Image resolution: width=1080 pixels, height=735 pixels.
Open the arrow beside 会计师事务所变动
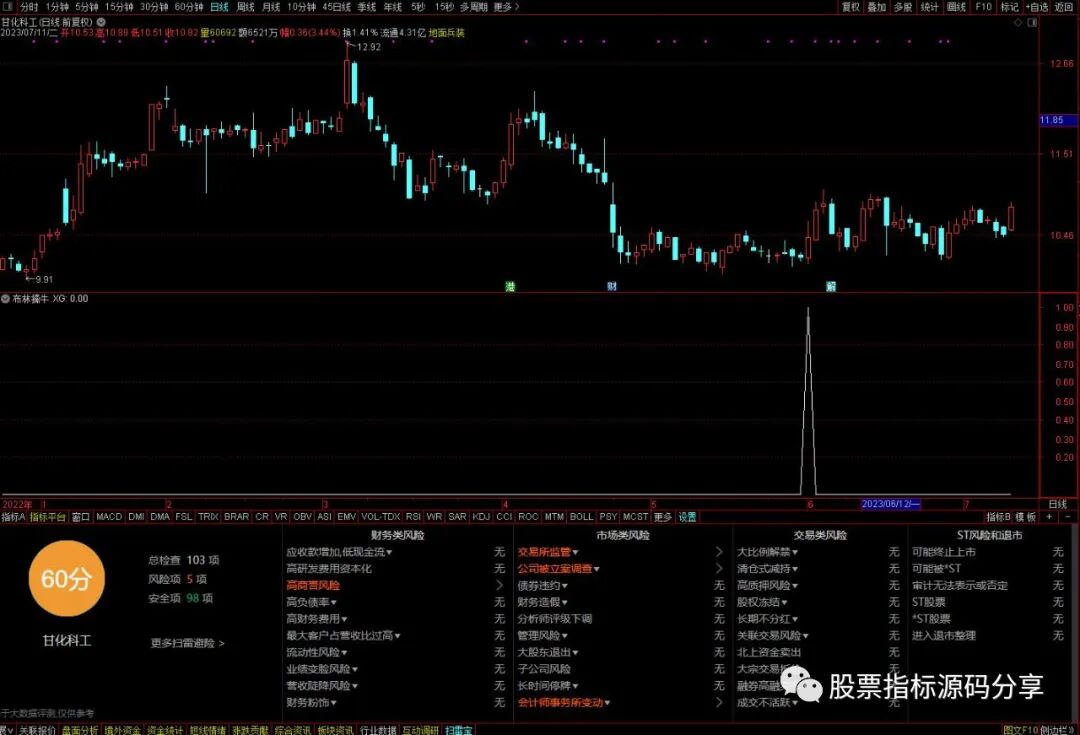point(719,702)
